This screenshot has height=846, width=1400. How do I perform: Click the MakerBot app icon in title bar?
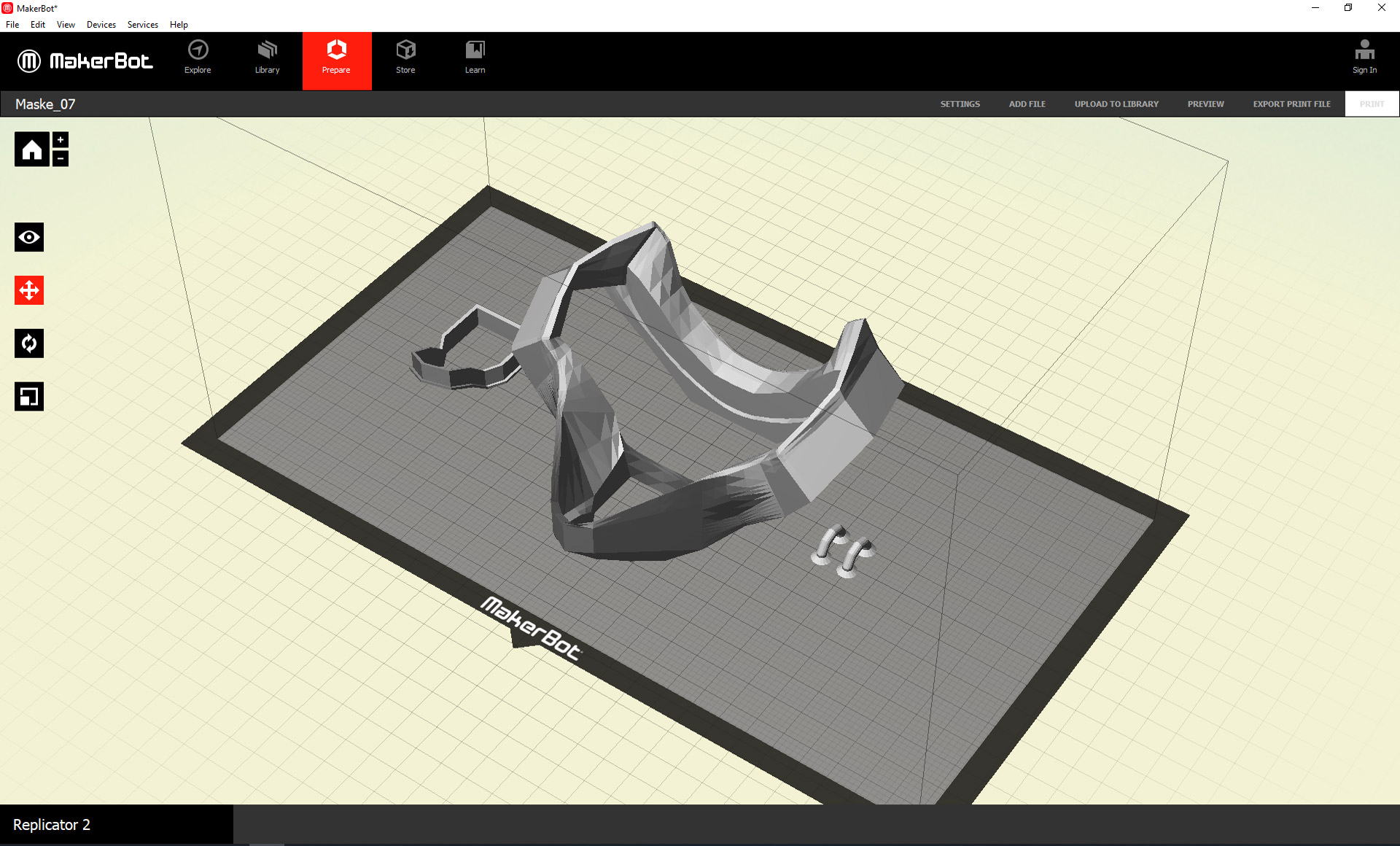pyautogui.click(x=7, y=8)
